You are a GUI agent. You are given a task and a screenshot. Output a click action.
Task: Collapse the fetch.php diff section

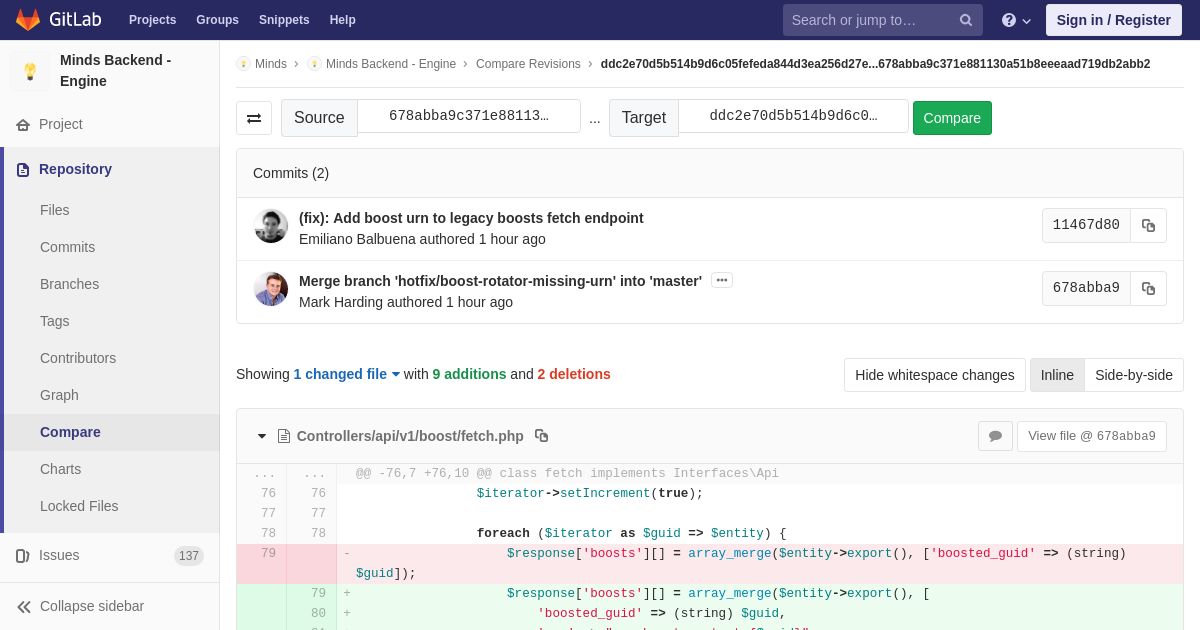(262, 436)
